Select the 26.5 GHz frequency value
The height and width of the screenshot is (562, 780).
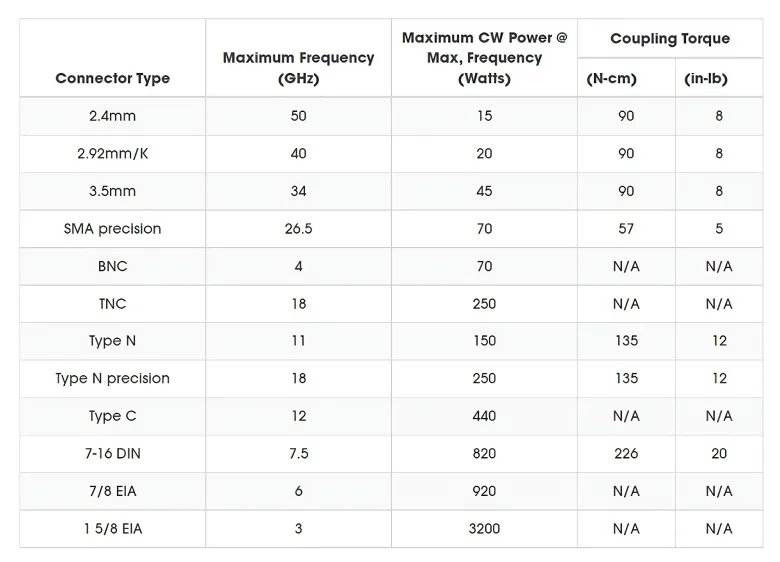coord(298,229)
